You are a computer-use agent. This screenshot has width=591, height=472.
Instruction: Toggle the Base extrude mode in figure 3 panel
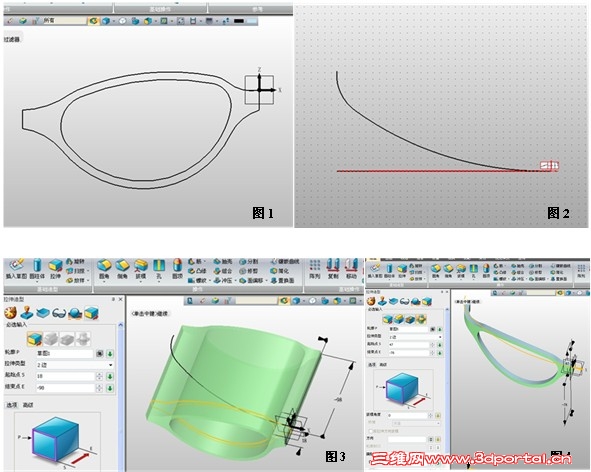(35, 339)
